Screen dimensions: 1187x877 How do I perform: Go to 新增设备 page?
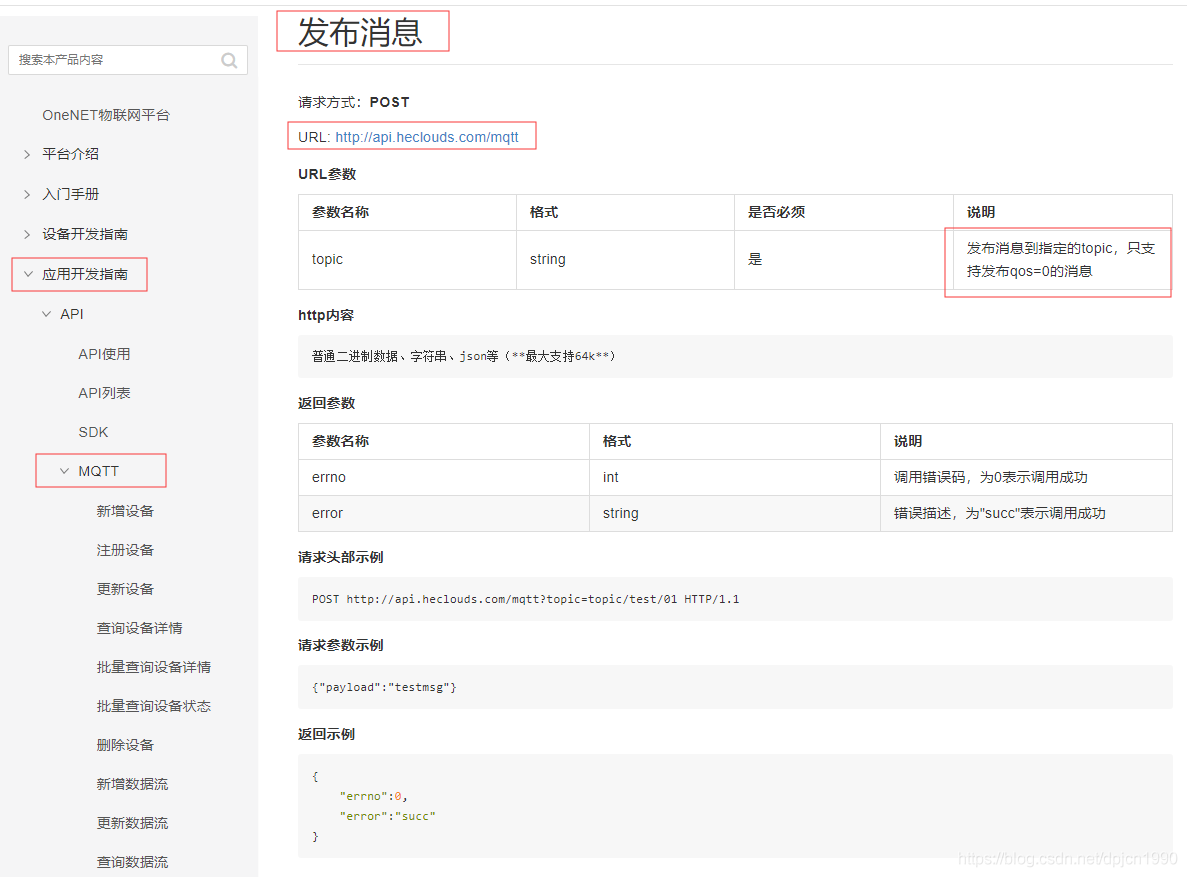click(x=125, y=511)
